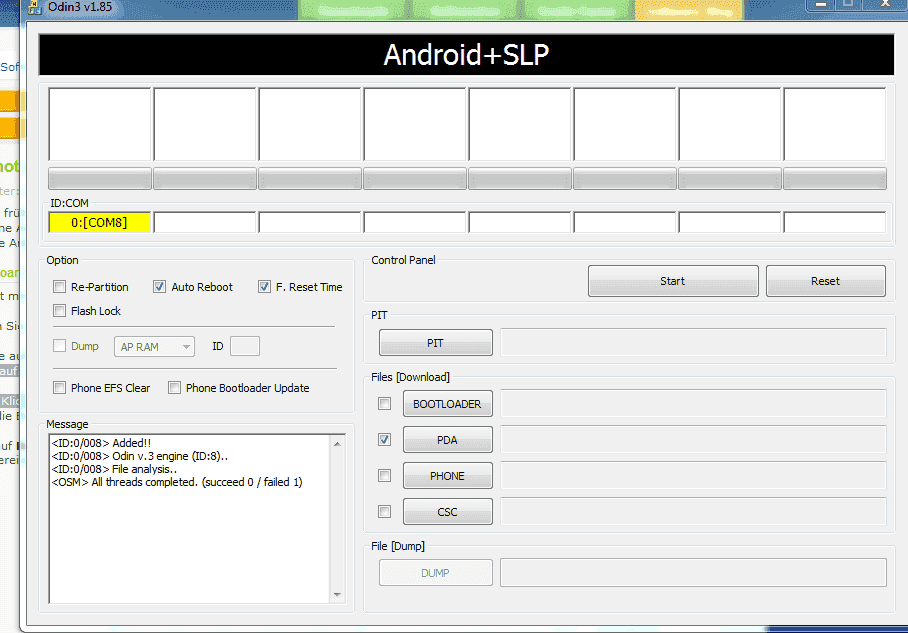Choose a CSC file
The width and height of the screenshot is (908, 633).
click(448, 512)
